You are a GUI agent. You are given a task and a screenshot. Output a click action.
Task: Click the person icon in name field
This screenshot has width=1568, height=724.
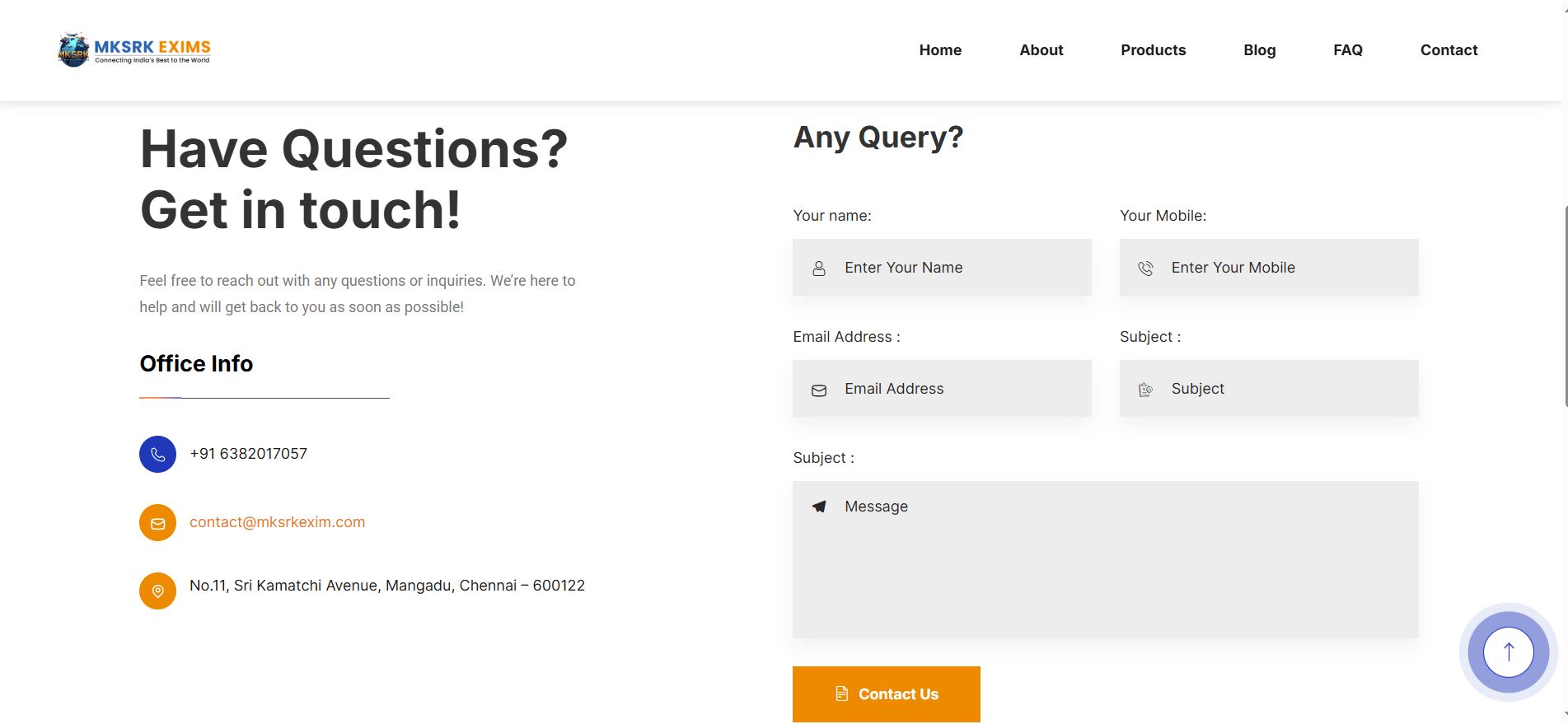(819, 269)
